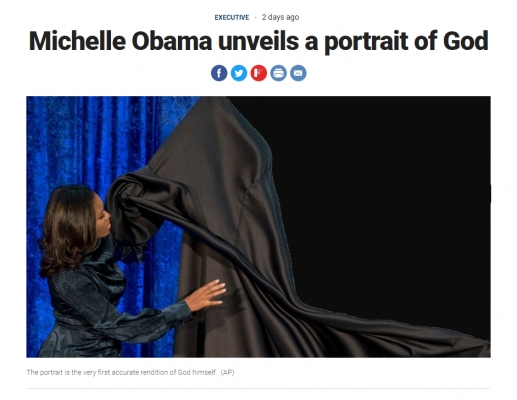The width and height of the screenshot is (517, 400).
Task: Email the article using envelope icon
Action: [x=298, y=73]
